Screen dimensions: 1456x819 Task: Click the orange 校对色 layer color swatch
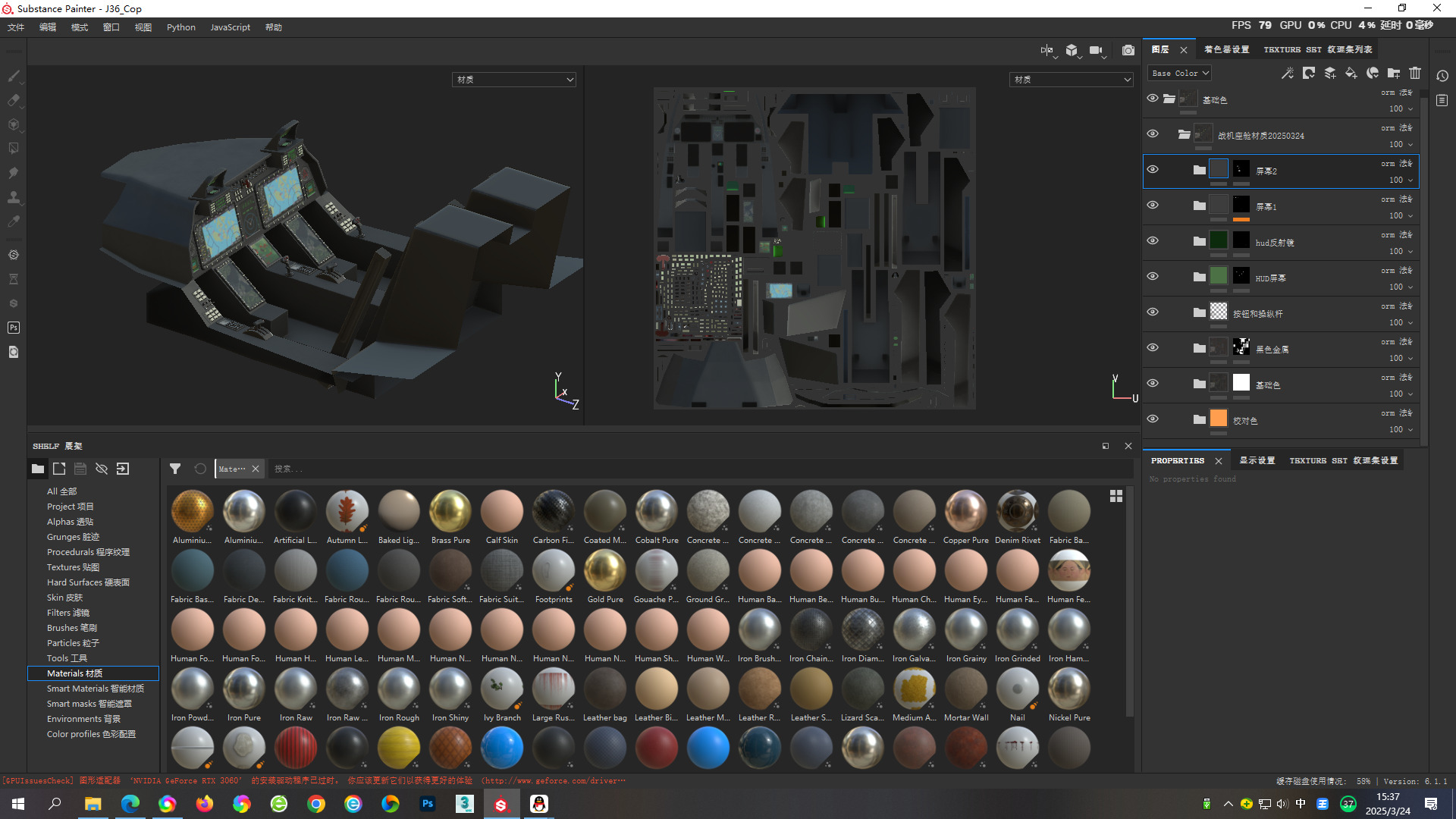click(x=1218, y=419)
